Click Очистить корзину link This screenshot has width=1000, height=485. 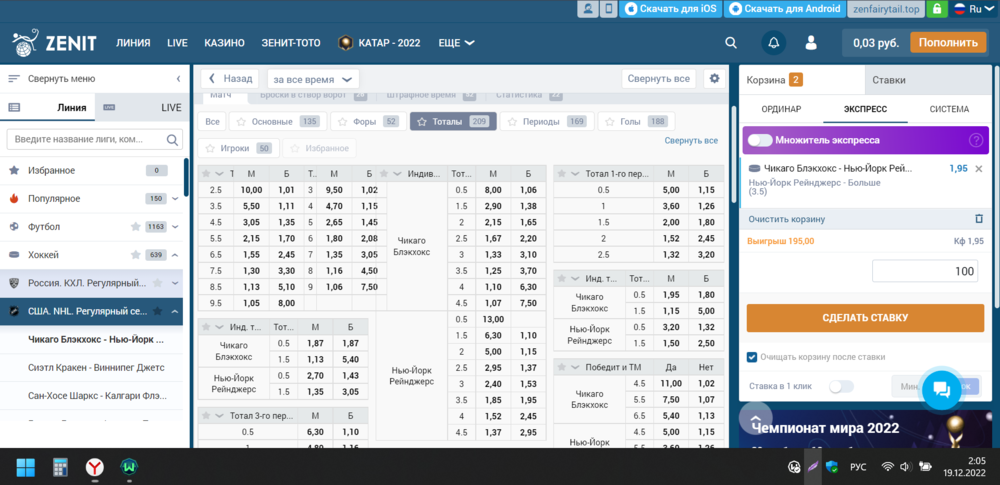tap(787, 219)
